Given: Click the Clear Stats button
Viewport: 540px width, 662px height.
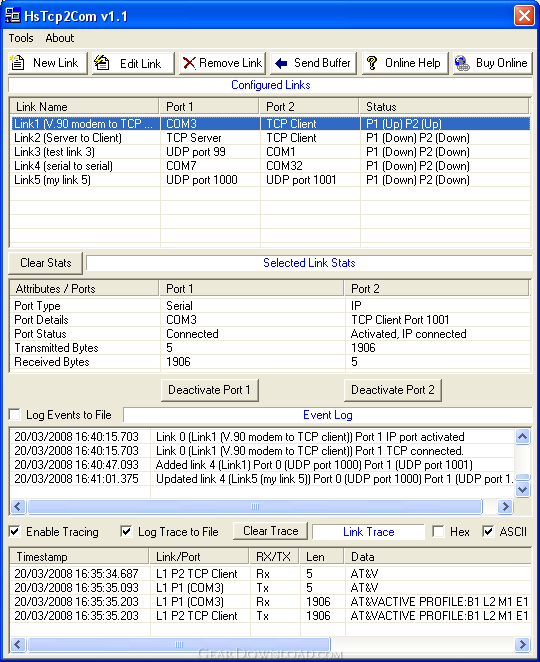Looking at the screenshot, I should (x=46, y=263).
